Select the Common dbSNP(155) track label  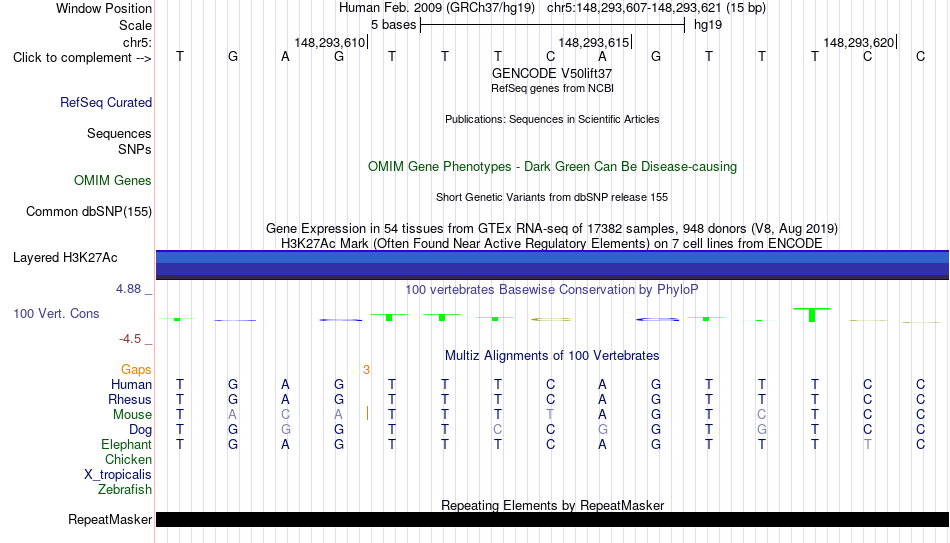[x=88, y=212]
